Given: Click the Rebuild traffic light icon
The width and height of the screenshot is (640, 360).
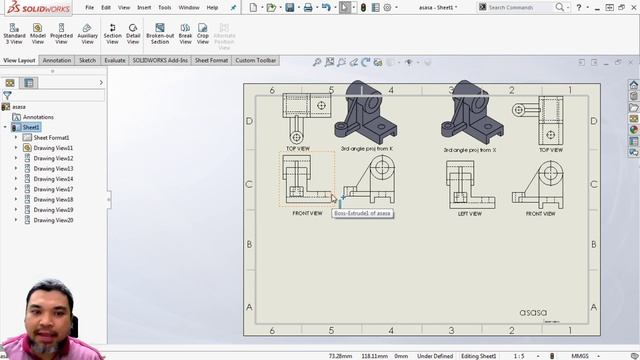Looking at the screenshot, I should [x=363, y=7].
